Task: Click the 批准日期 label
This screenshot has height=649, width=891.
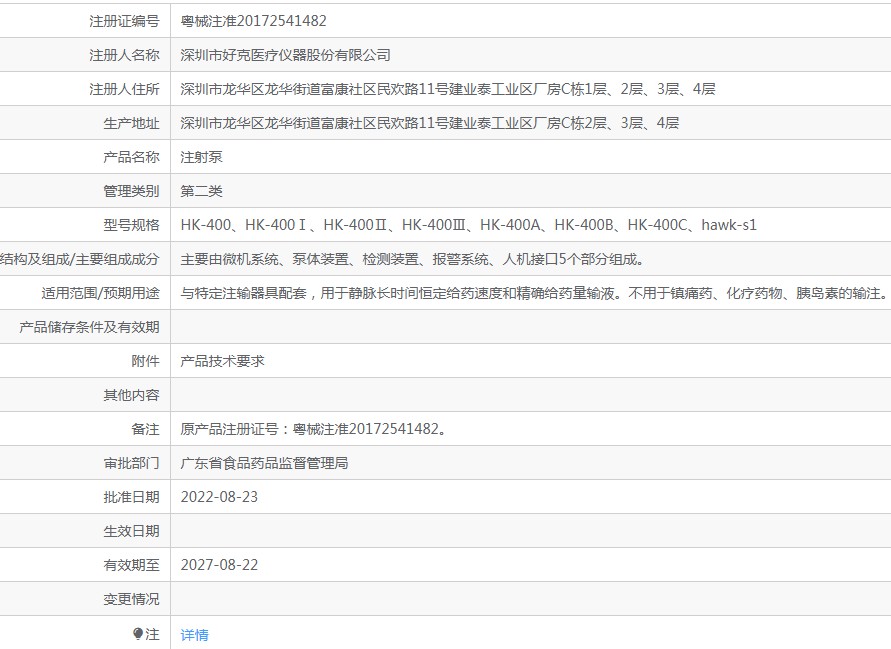Action: click(x=131, y=497)
